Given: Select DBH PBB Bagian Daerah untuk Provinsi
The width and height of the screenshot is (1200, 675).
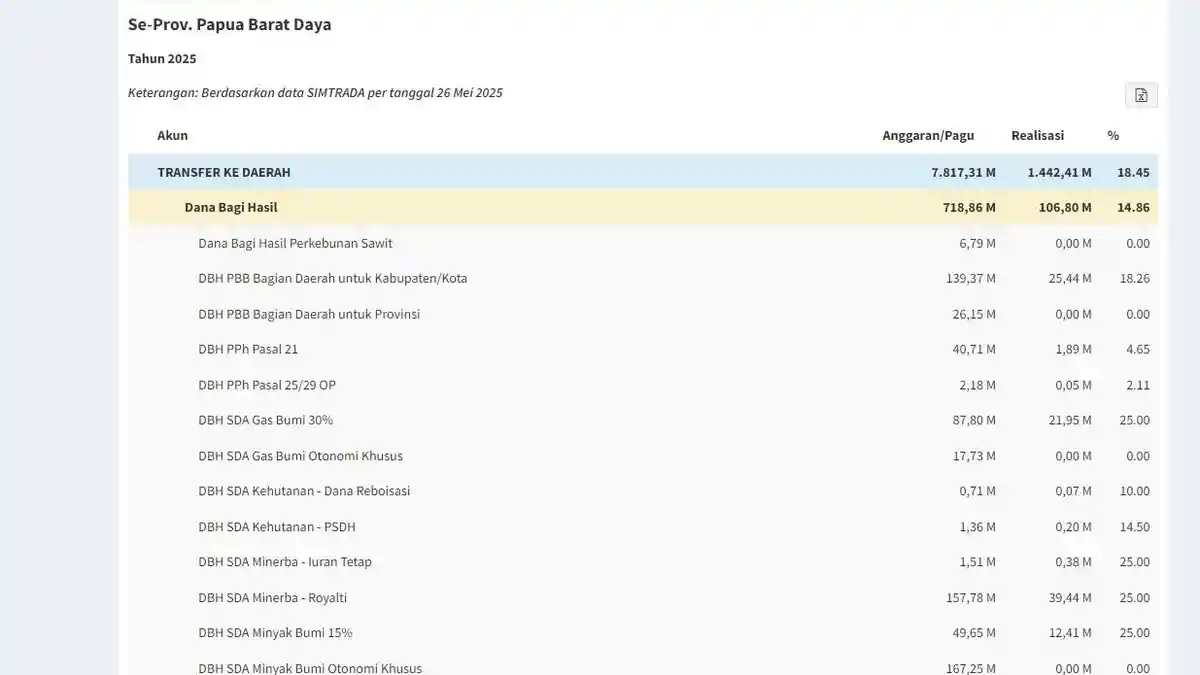Looking at the screenshot, I should [x=643, y=314].
